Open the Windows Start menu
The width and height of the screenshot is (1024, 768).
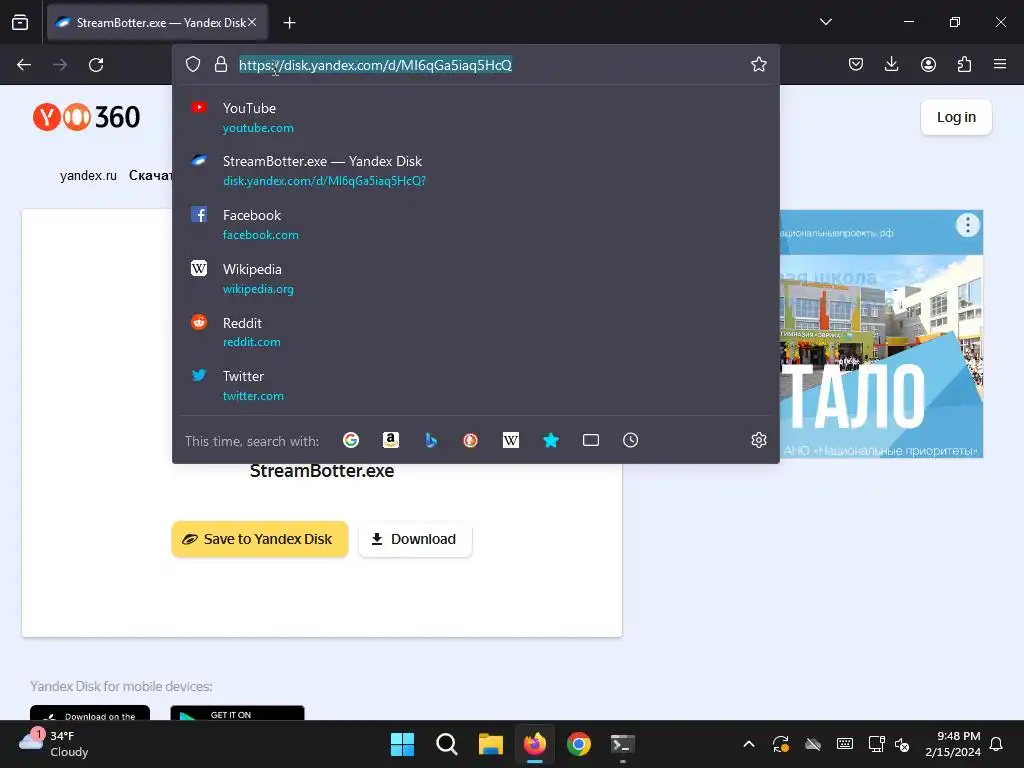tap(402, 744)
